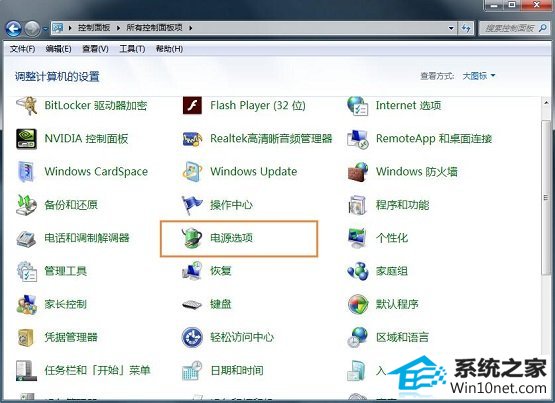Click the NVIDIA 控制面板 label text

click(86, 139)
